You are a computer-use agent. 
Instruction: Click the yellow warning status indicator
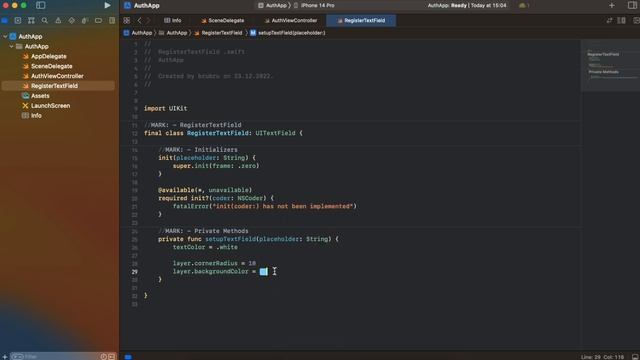[523, 5]
